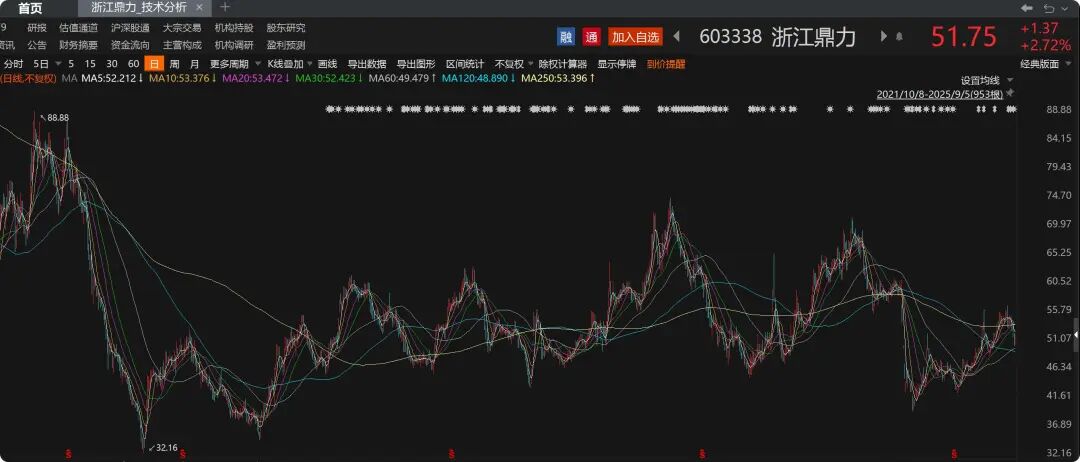Click the 加入自选 button
This screenshot has width=1080, height=462.
pyautogui.click(x=635, y=37)
